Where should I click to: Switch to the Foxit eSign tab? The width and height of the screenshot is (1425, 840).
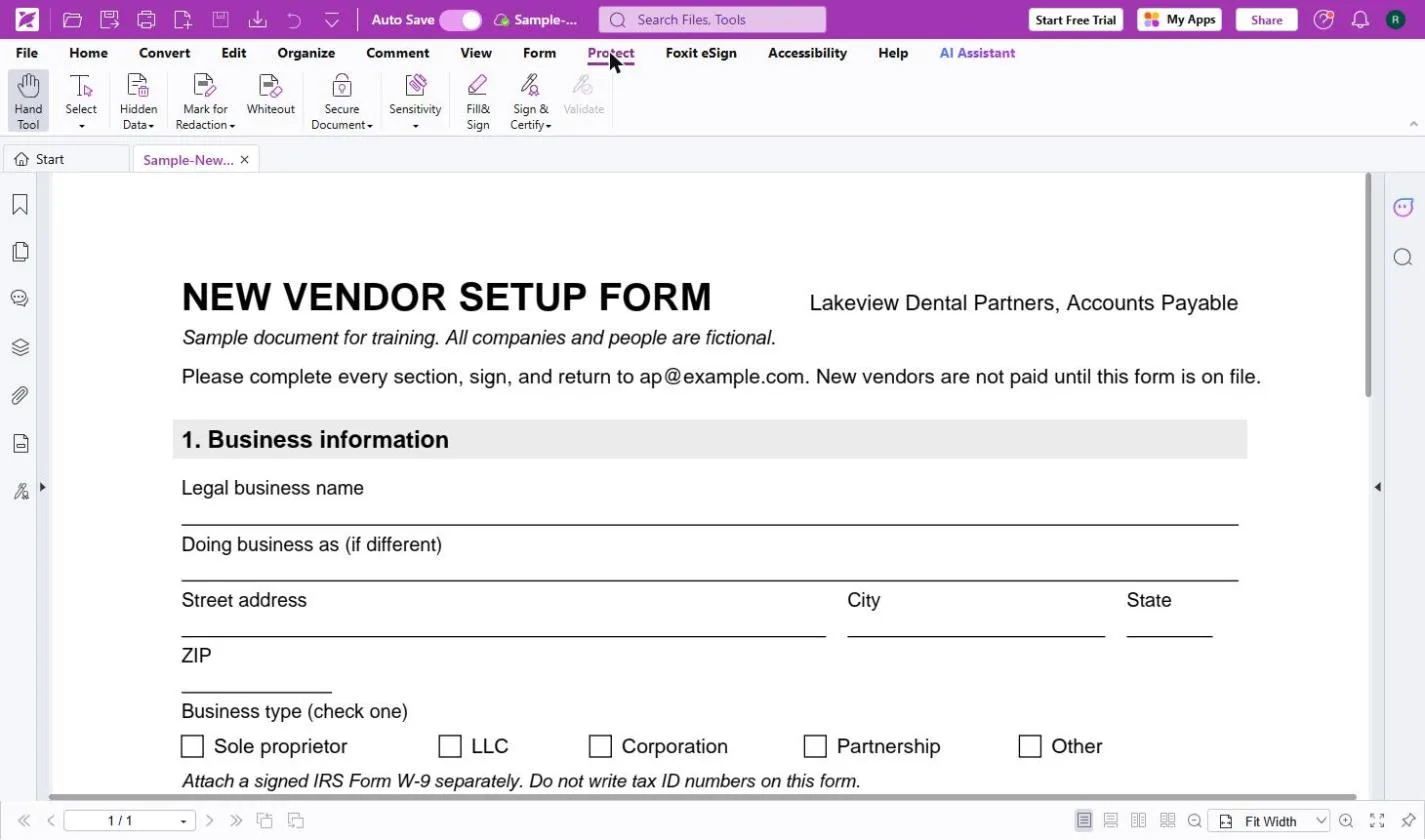[701, 53]
